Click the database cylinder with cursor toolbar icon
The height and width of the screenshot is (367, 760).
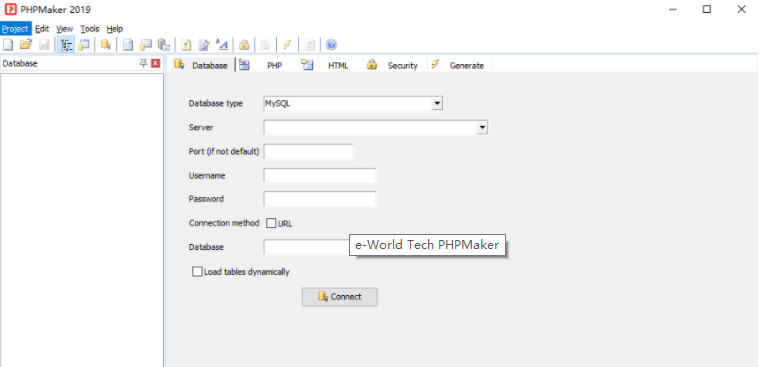click(106, 45)
